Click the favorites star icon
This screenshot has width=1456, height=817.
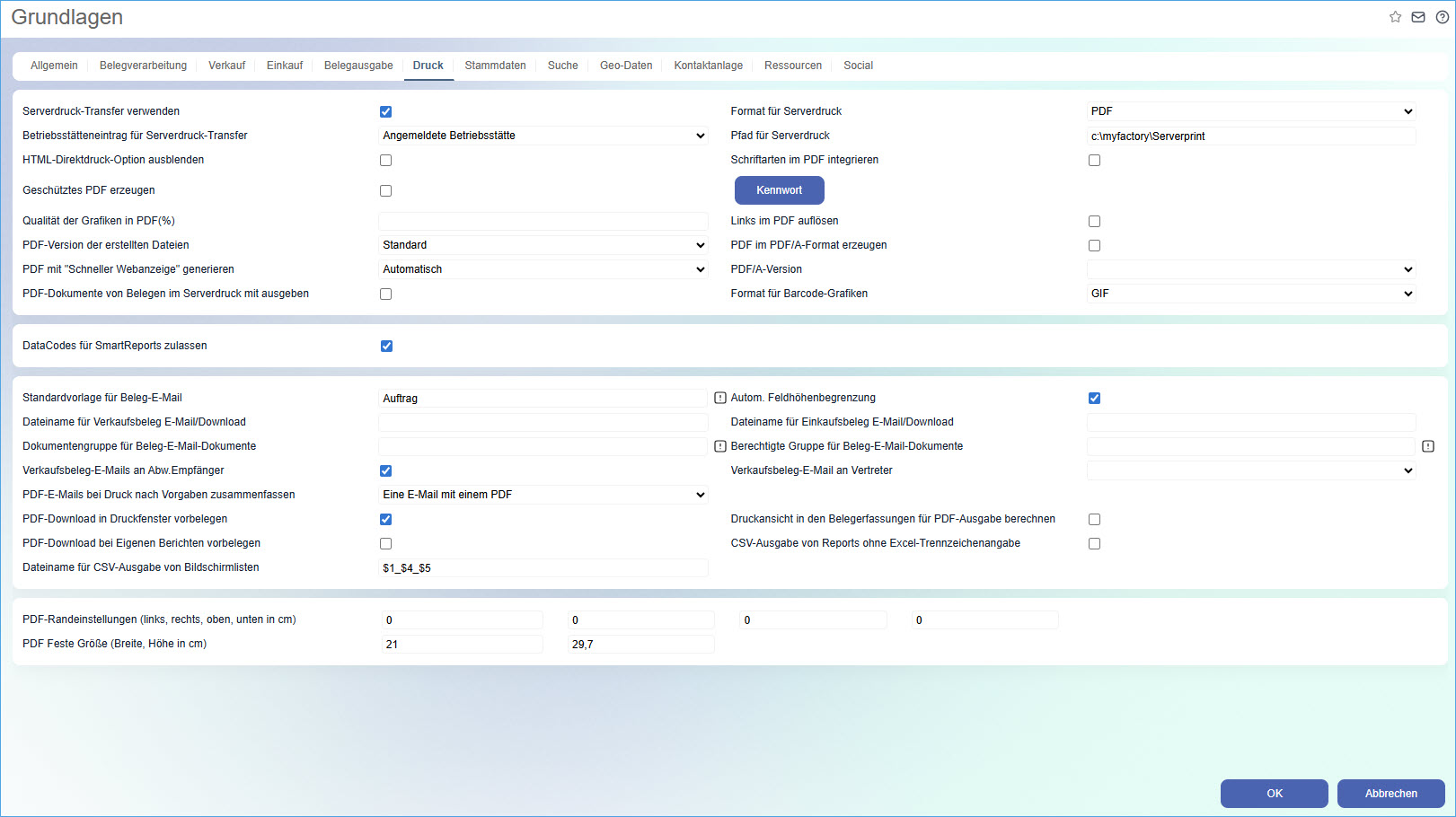click(x=1395, y=17)
